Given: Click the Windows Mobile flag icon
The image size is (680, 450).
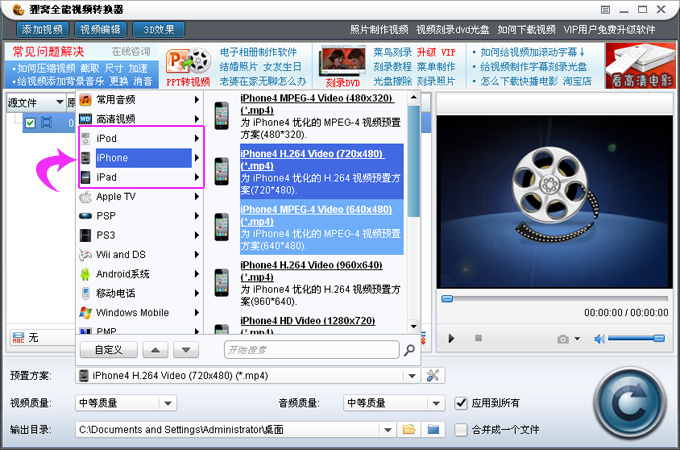Looking at the screenshot, I should (85, 313).
